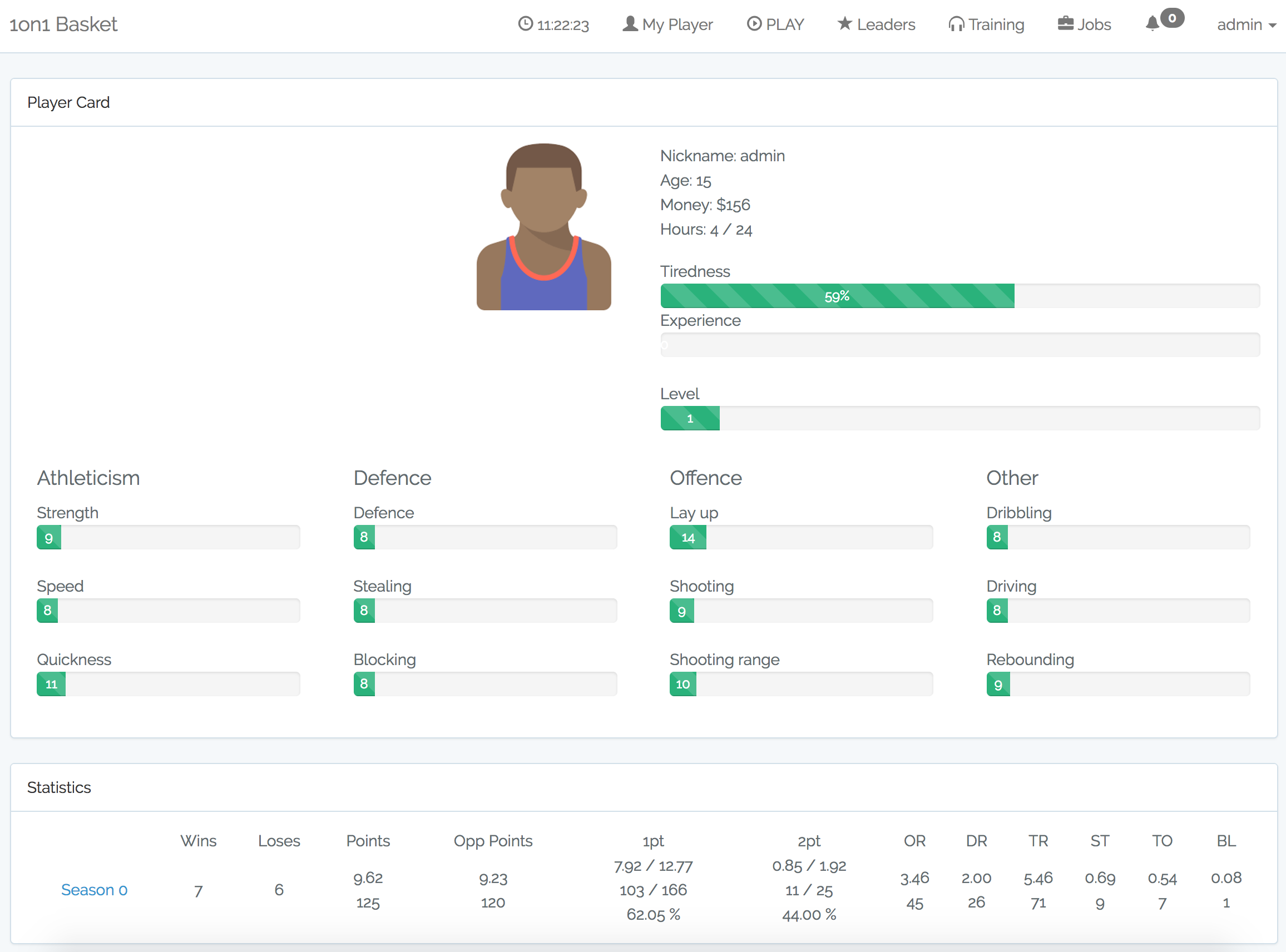Expand the admin user dropdown
Viewport: 1286px width, 952px height.
point(1240,25)
